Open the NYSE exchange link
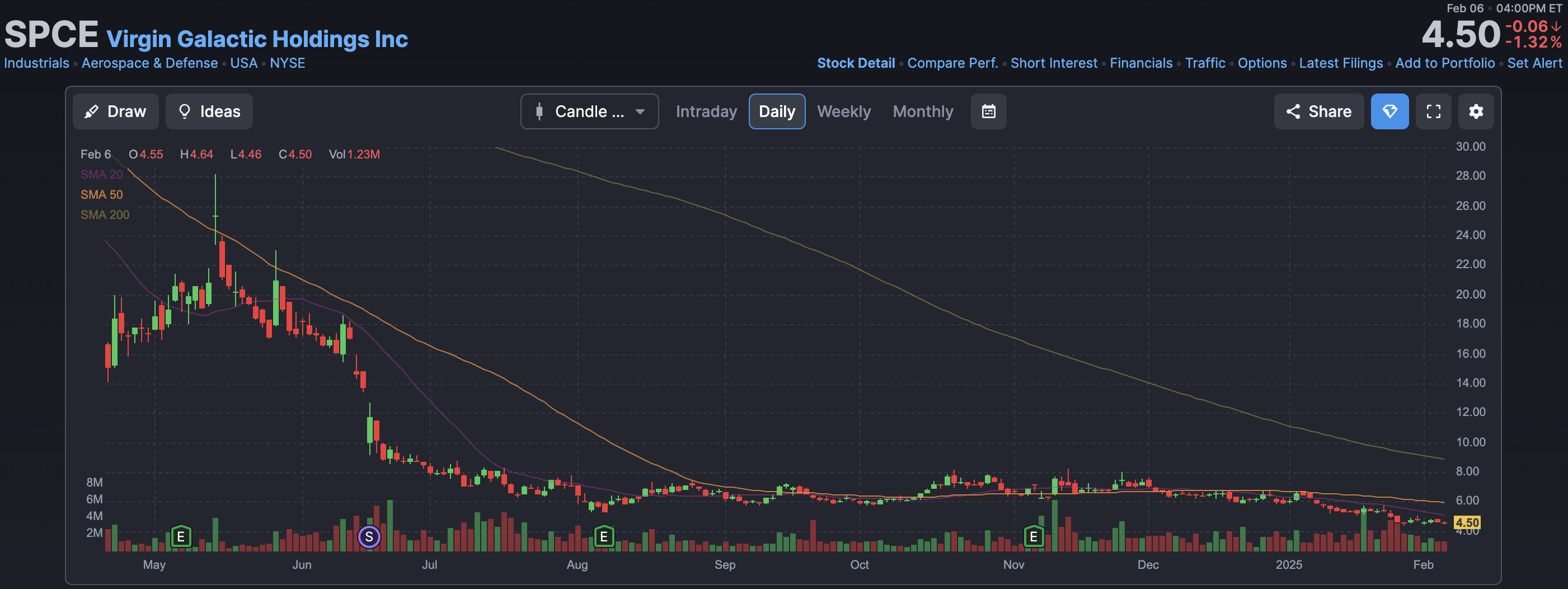 click(287, 63)
